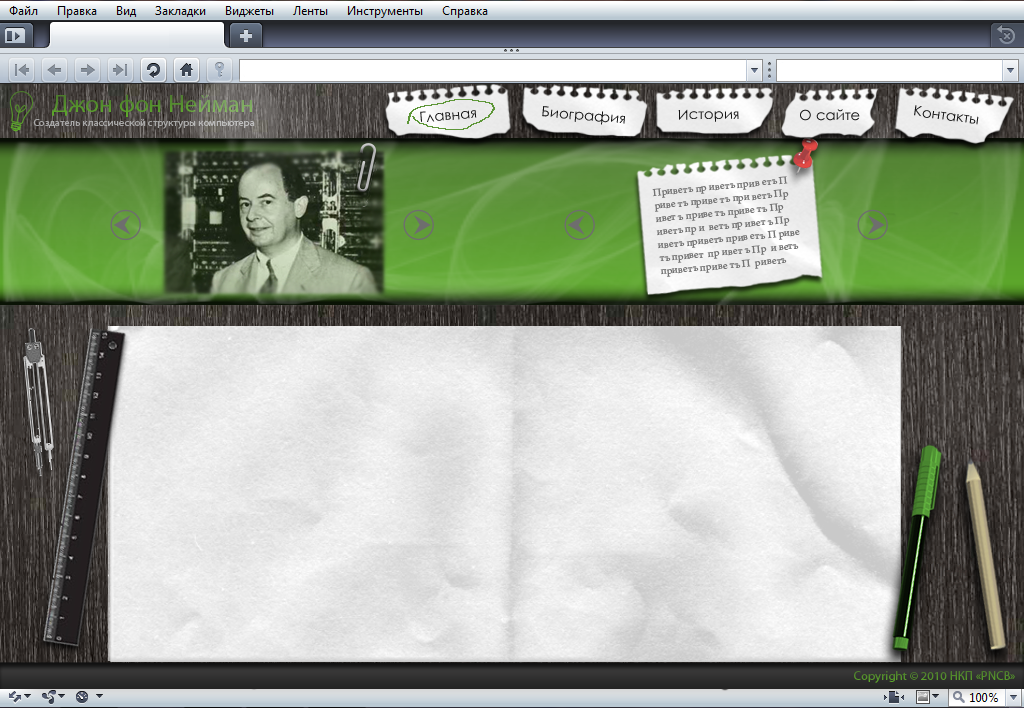
Task: Open the Биография page link
Action: coord(584,114)
